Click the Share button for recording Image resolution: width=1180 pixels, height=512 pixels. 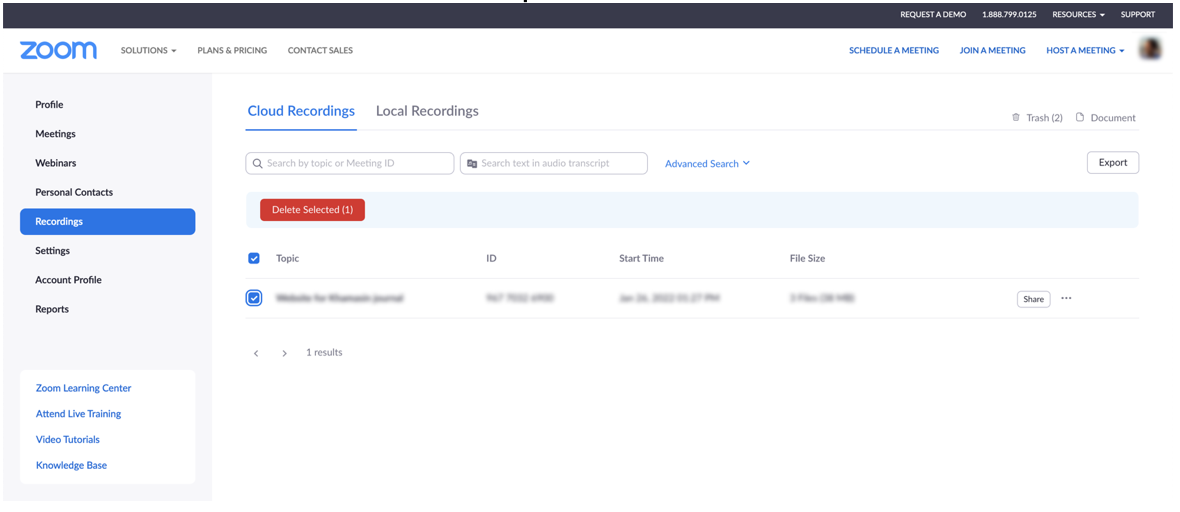pyautogui.click(x=1033, y=299)
